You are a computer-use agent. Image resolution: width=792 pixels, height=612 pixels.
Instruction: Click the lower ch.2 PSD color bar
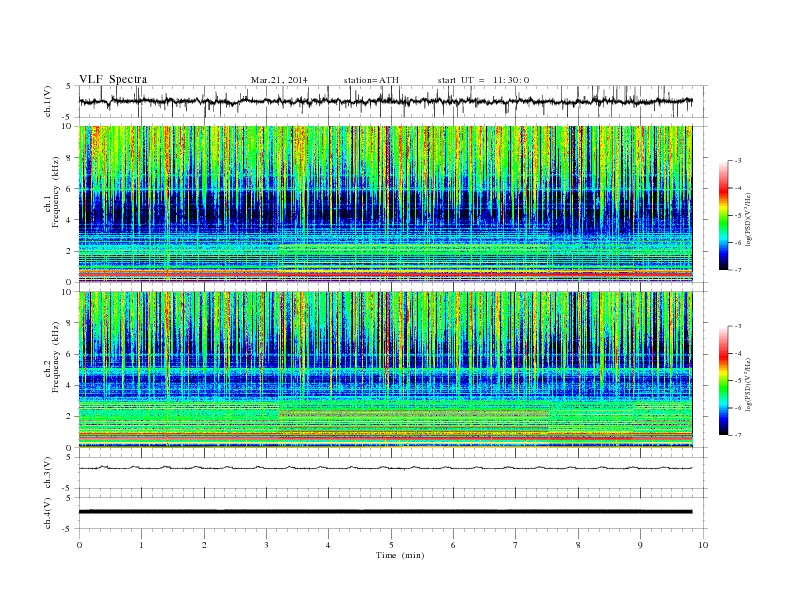tap(723, 381)
